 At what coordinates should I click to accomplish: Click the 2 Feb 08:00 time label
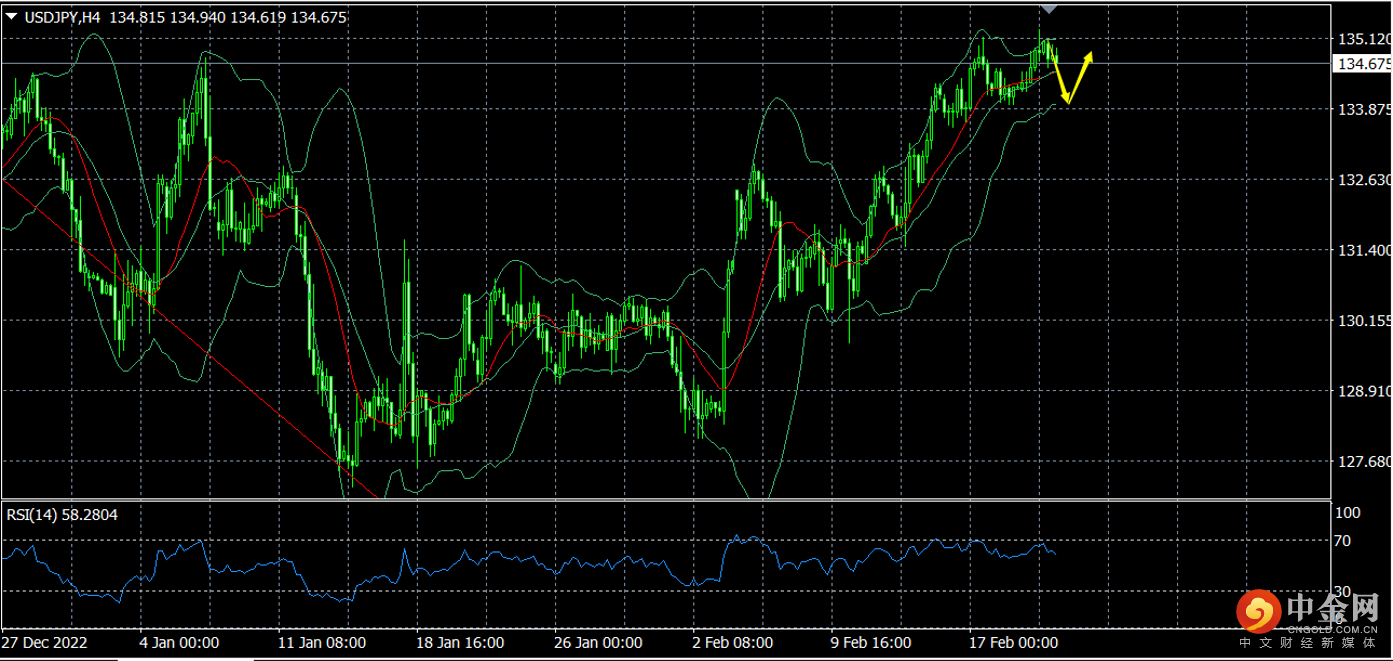tap(732, 642)
